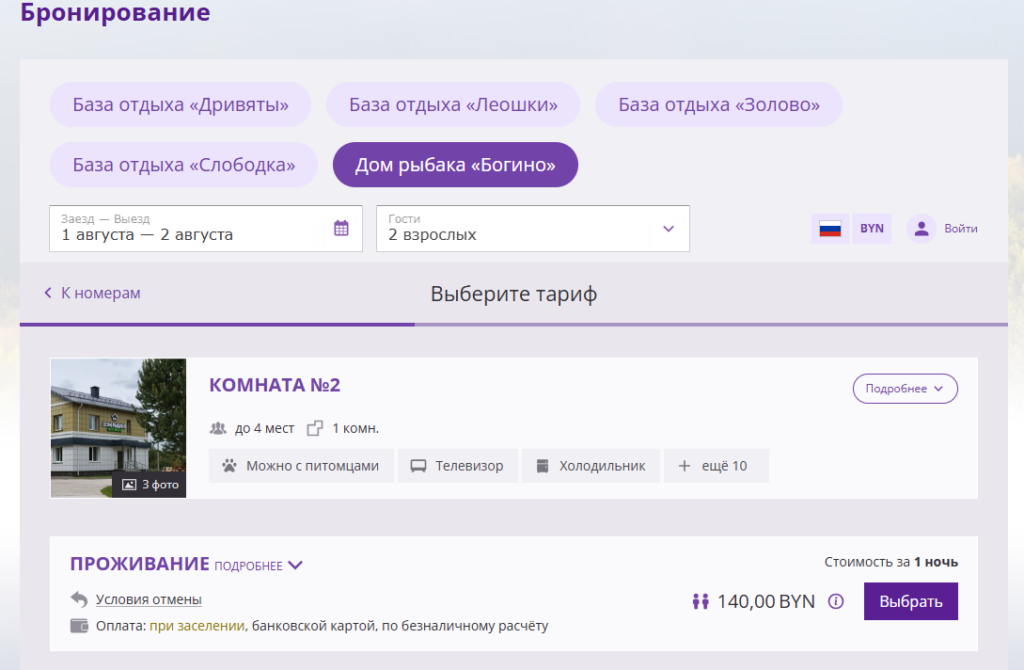This screenshot has width=1024, height=670.
Task: Open the calendar date picker icon
Action: click(x=341, y=228)
